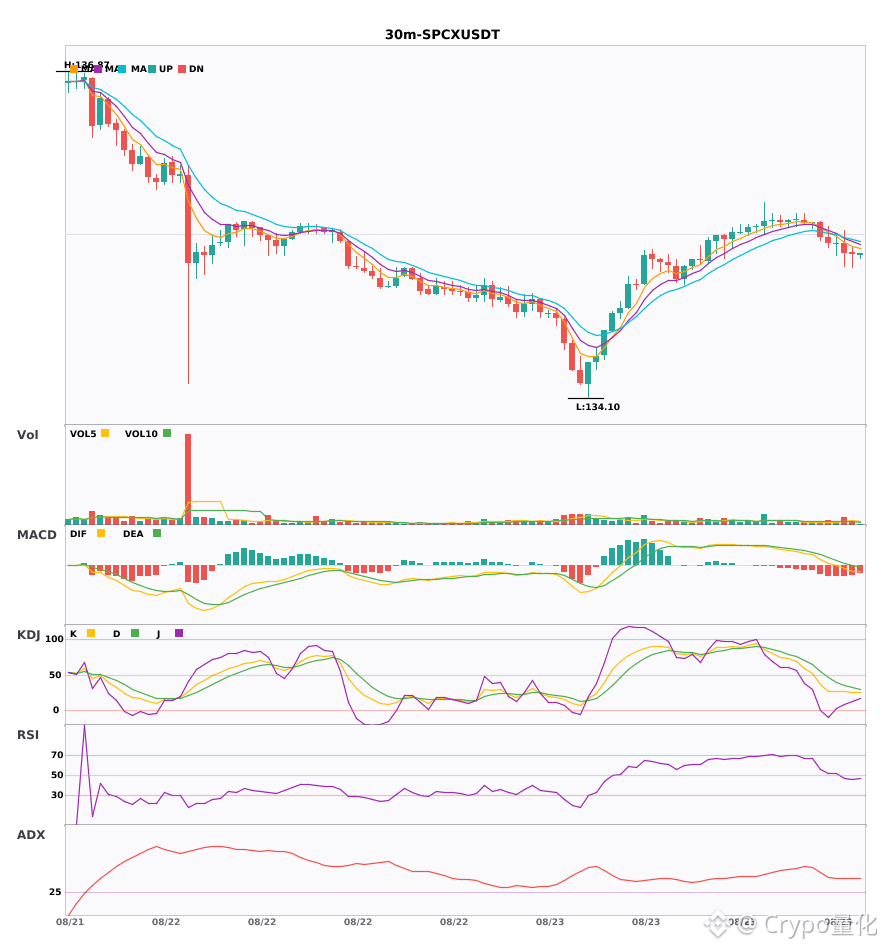The width and height of the screenshot is (885, 950).
Task: Select the DIF legend text
Action: 78,534
